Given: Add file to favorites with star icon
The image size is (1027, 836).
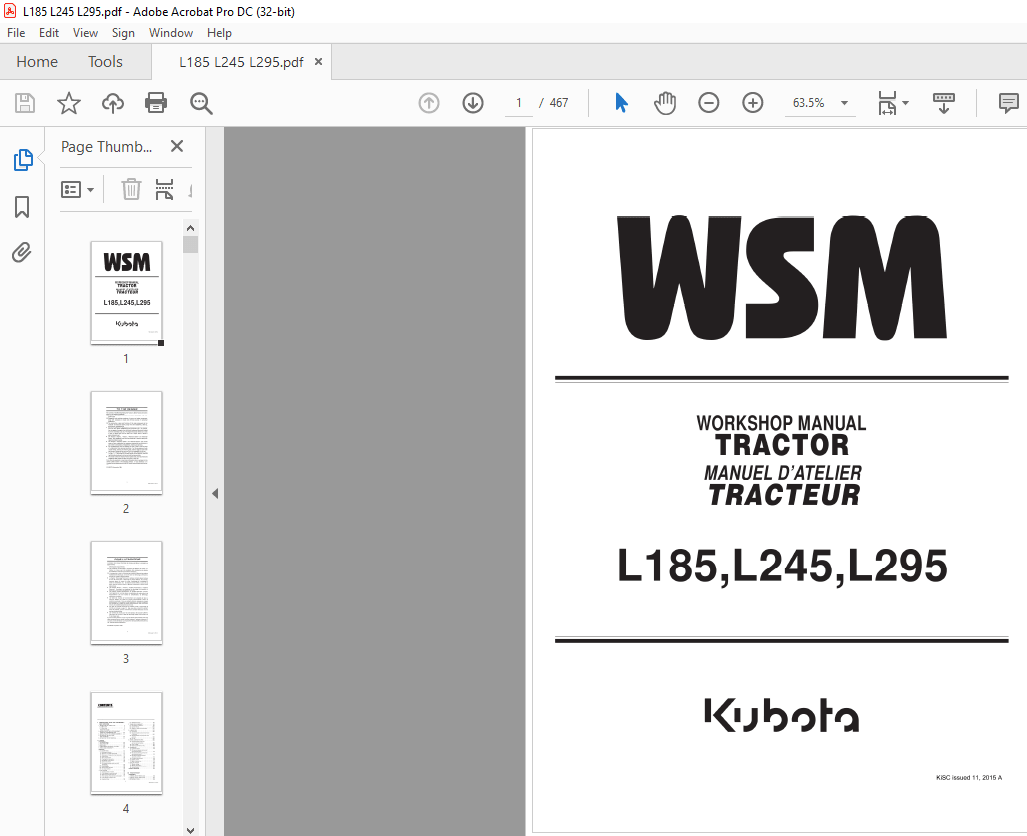Looking at the screenshot, I should (68, 103).
